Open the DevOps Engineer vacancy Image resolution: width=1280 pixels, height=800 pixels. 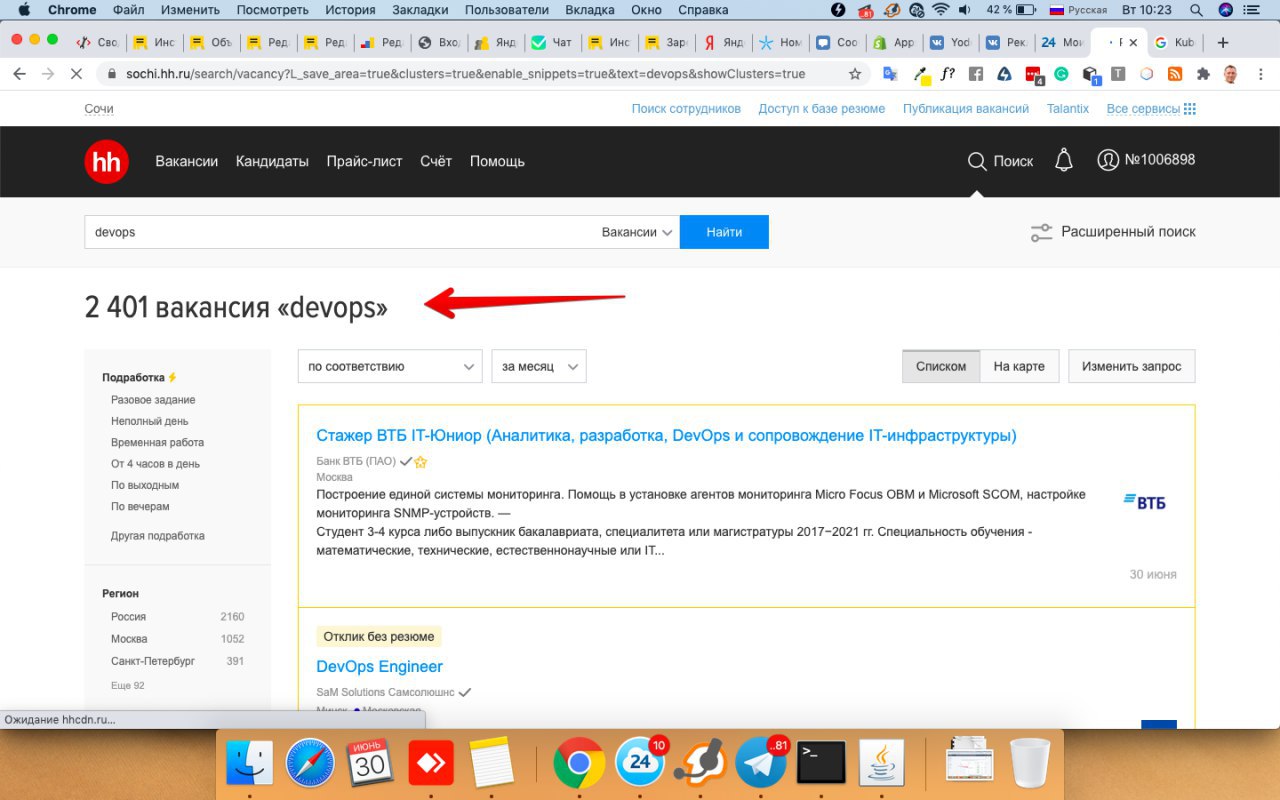point(379,667)
